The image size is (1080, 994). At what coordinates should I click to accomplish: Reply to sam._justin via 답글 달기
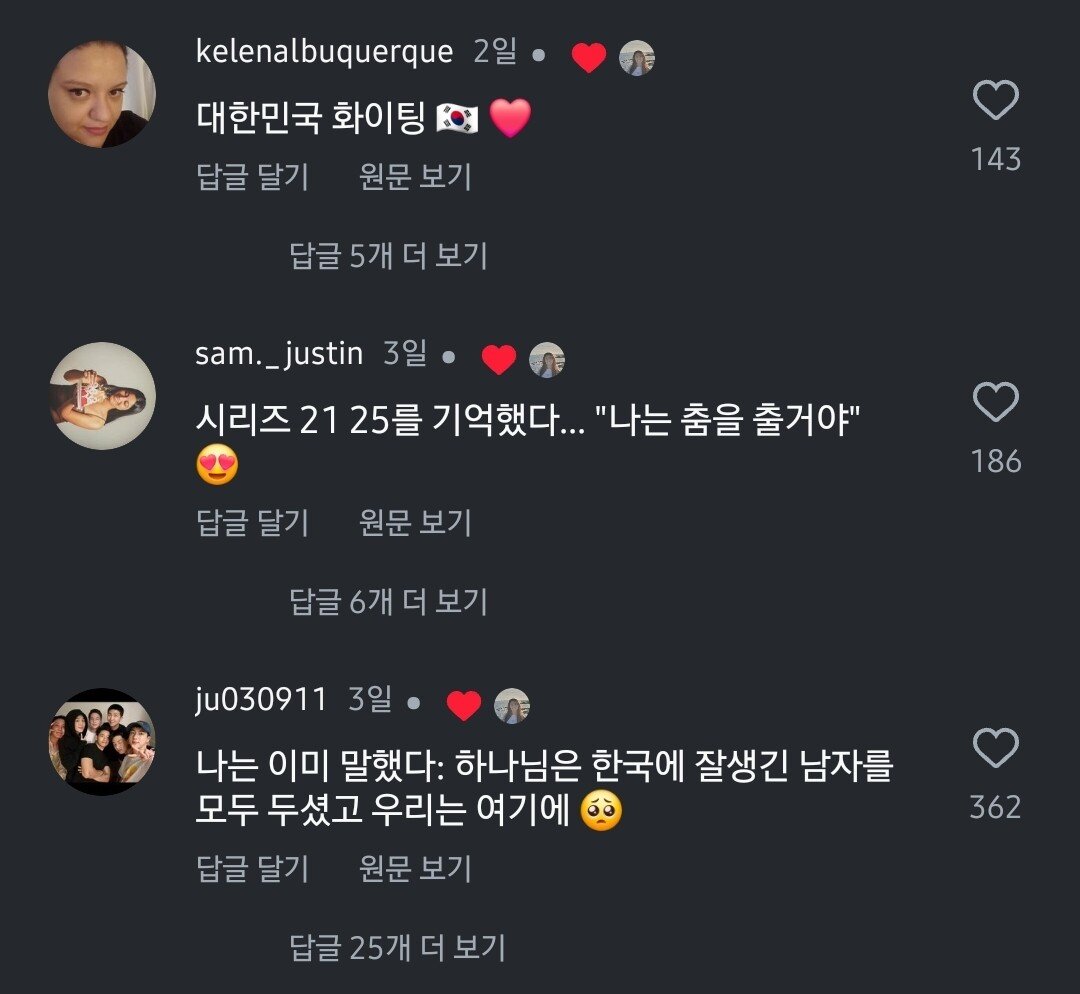point(253,523)
